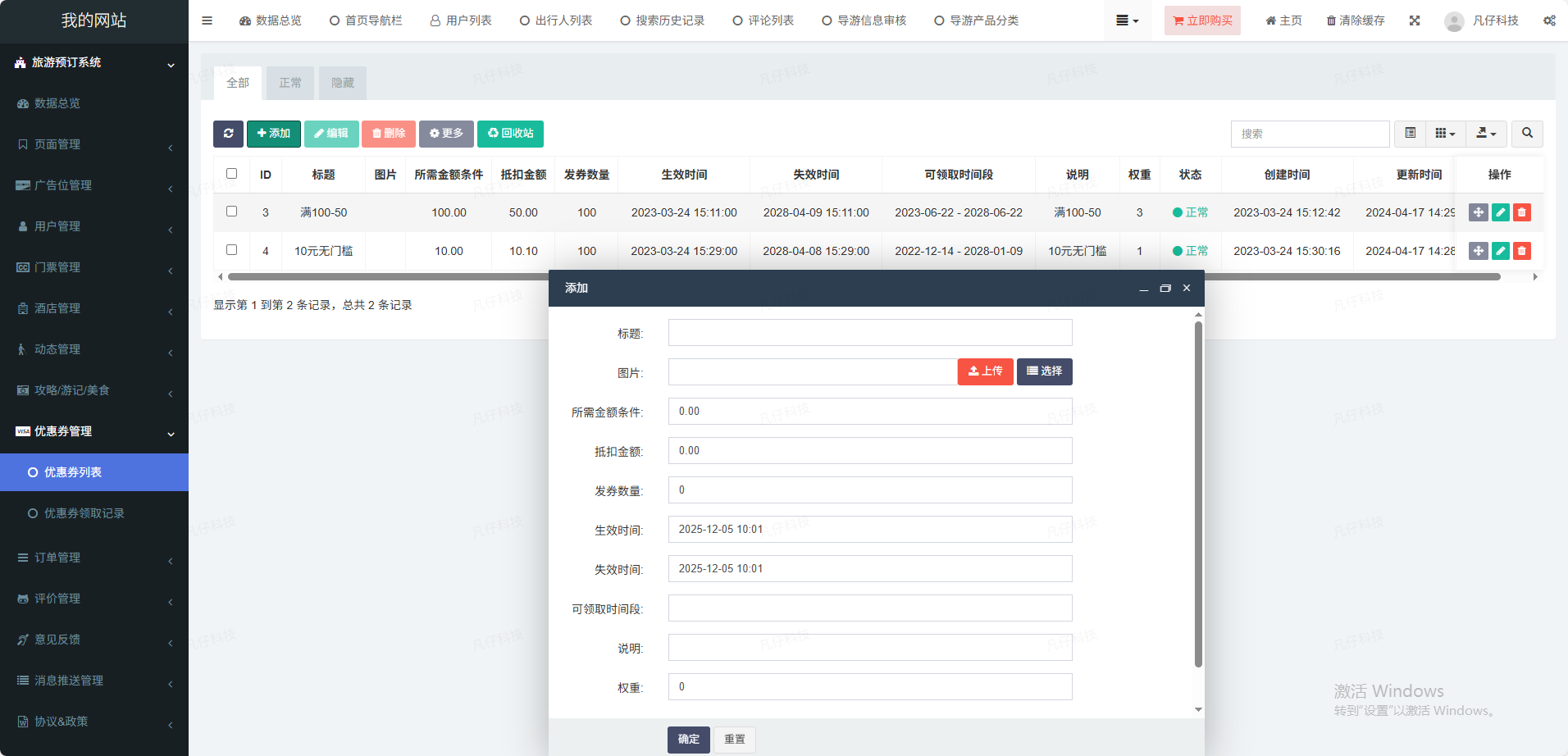Open the export dropdown in the table toolbar
Image resolution: width=1568 pixels, height=756 pixels.
(1486, 134)
